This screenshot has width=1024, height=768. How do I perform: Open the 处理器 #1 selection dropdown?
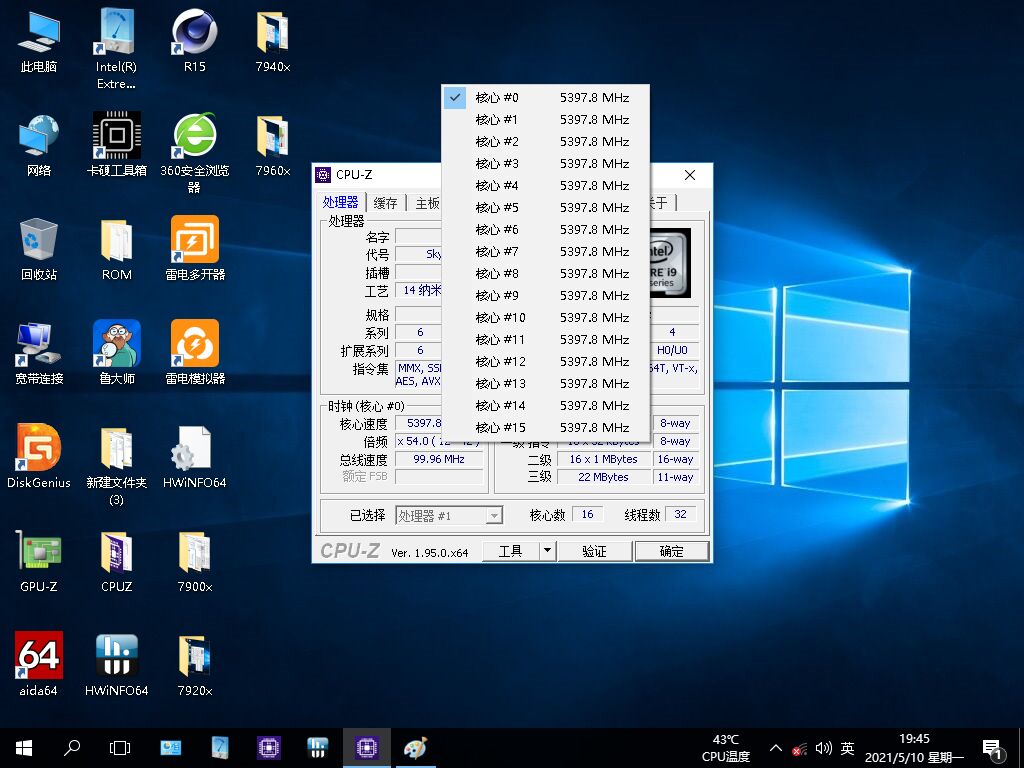click(449, 515)
